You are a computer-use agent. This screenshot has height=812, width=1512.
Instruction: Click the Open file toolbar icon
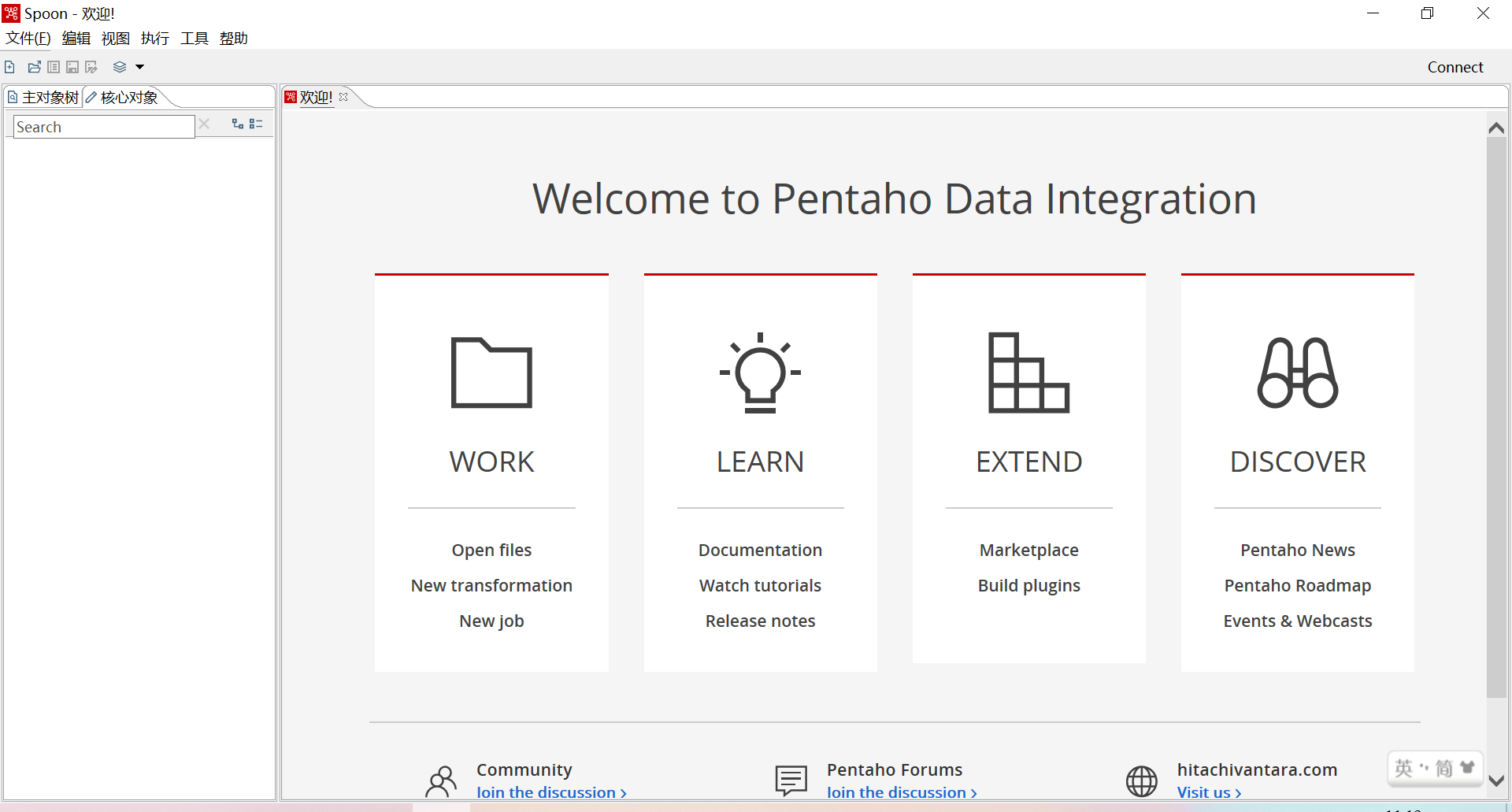click(x=35, y=67)
